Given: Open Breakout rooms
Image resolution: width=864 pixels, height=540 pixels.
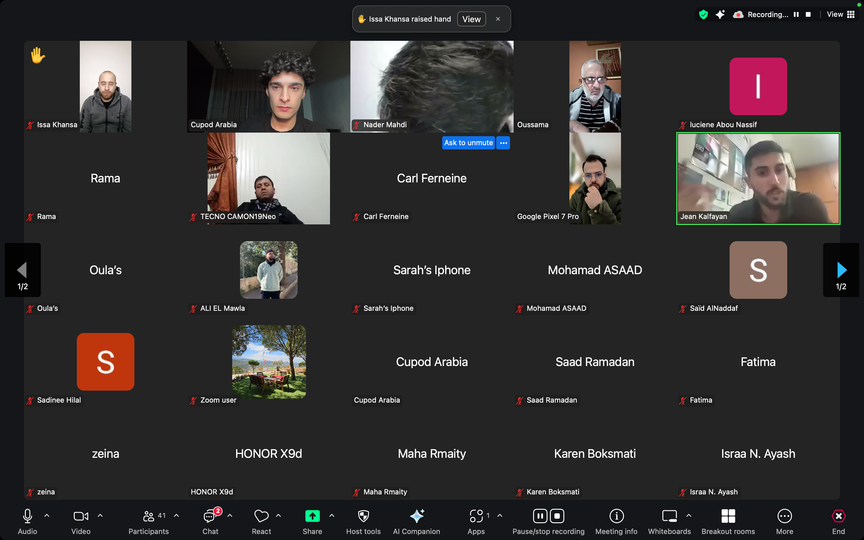Looking at the screenshot, I should point(728,522).
